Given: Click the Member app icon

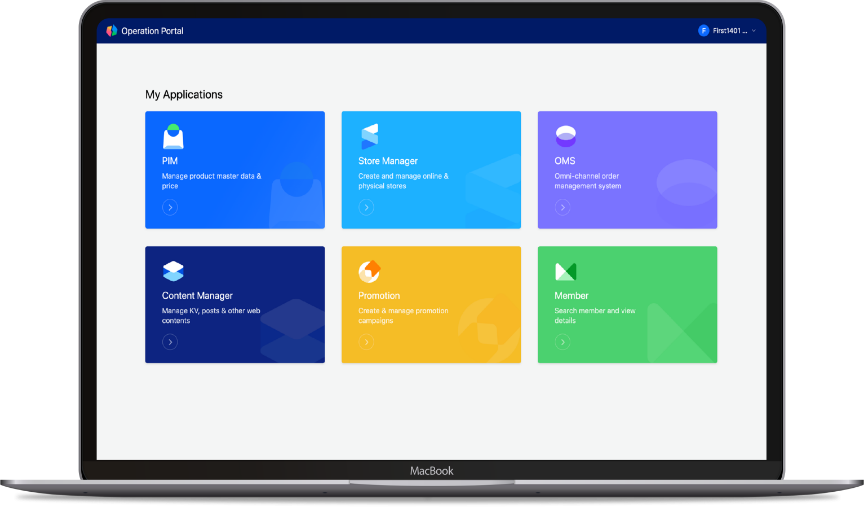Looking at the screenshot, I should click(566, 271).
